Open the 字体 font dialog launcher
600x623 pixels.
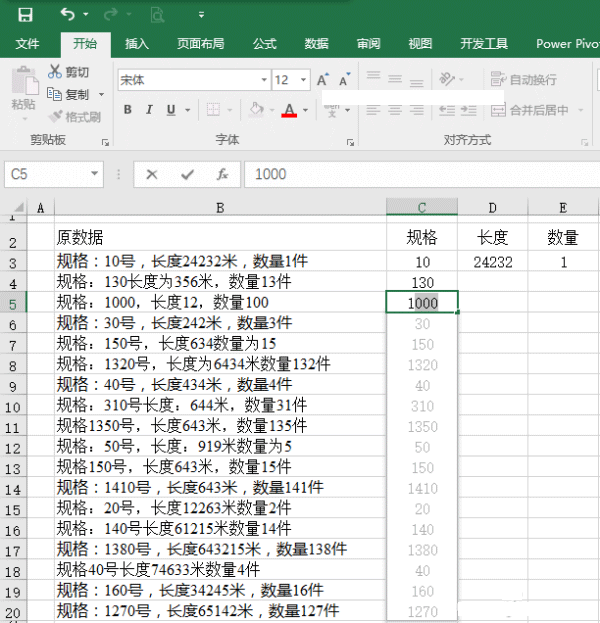click(x=350, y=142)
